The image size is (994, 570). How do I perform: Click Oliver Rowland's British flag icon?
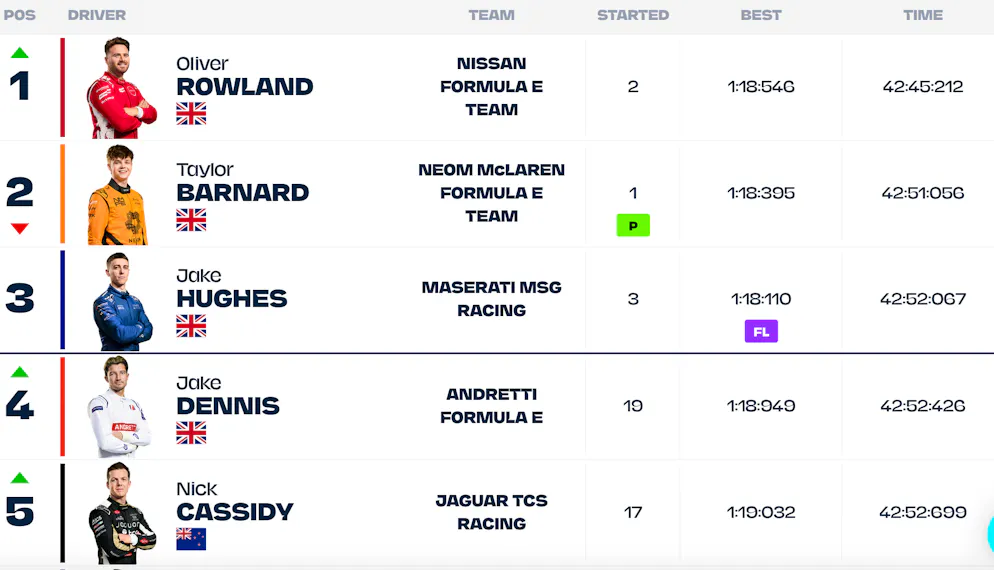(x=191, y=114)
